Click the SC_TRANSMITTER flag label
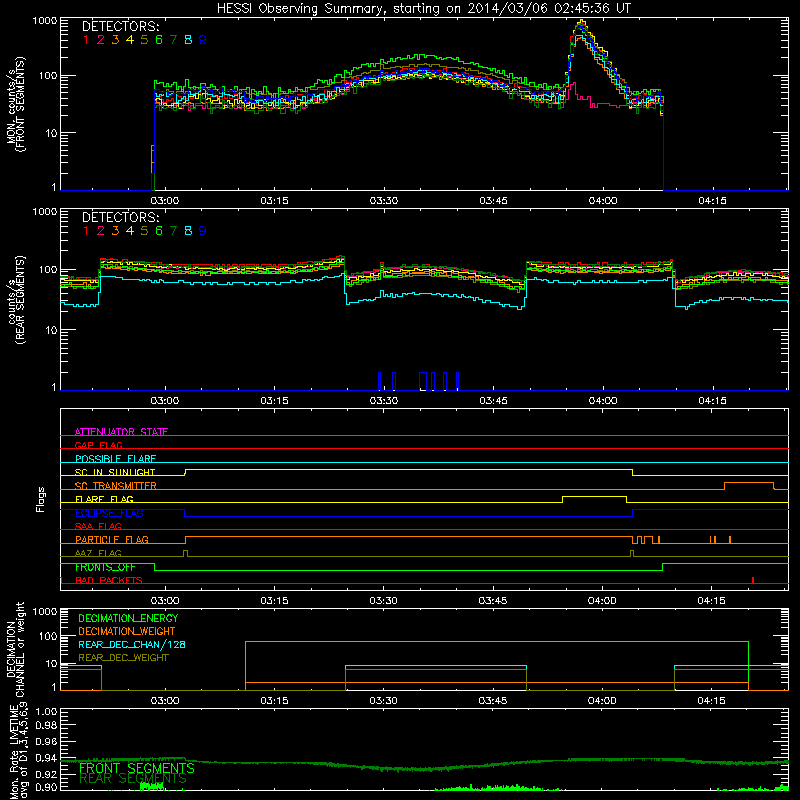 (x=116, y=486)
